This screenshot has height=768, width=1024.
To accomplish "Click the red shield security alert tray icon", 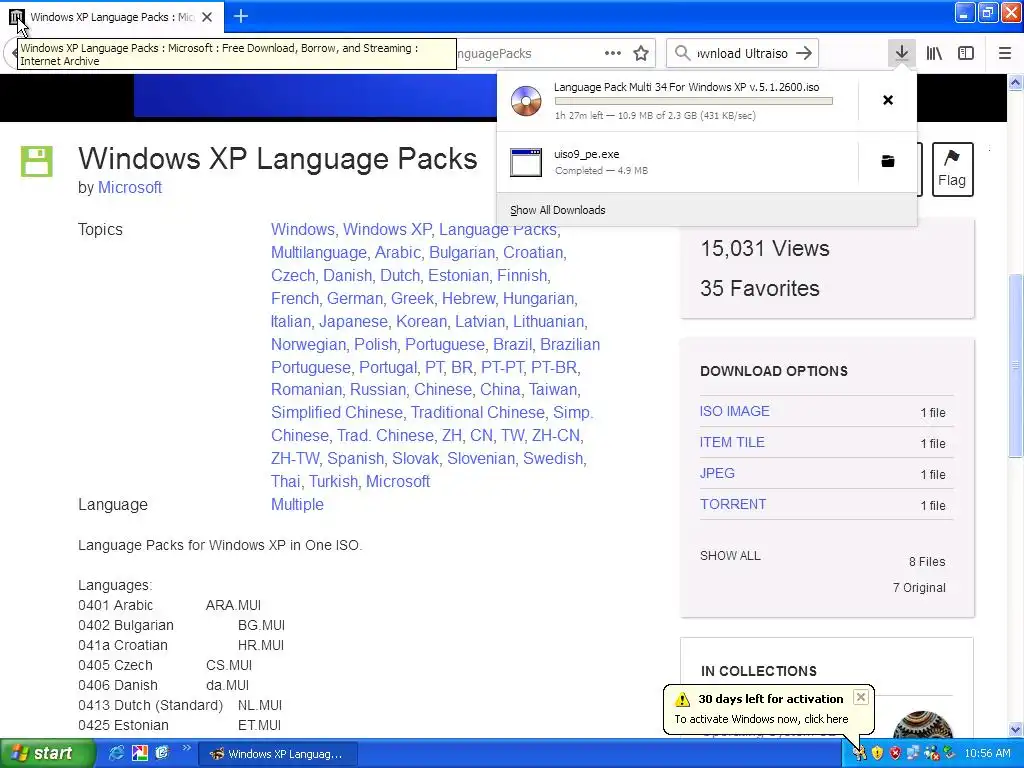I will pyautogui.click(x=895, y=754).
